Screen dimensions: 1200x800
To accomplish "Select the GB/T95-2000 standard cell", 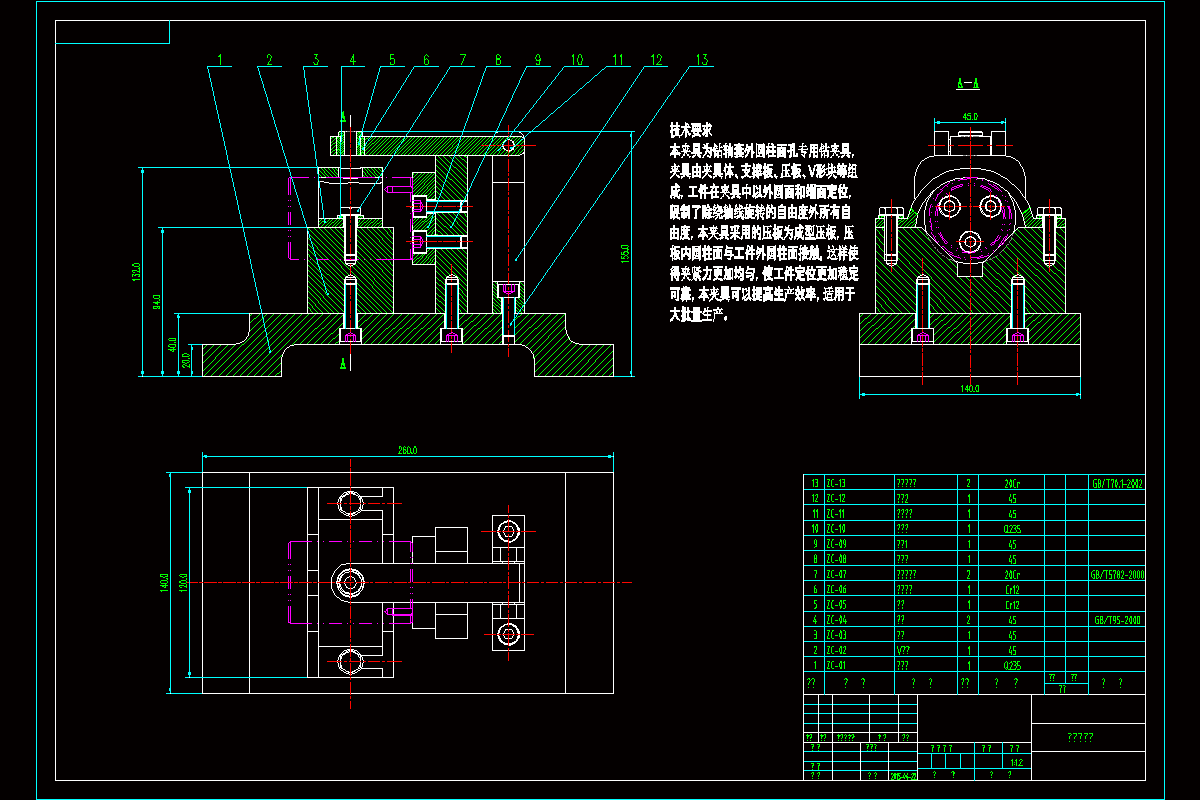I will tap(1118, 620).
